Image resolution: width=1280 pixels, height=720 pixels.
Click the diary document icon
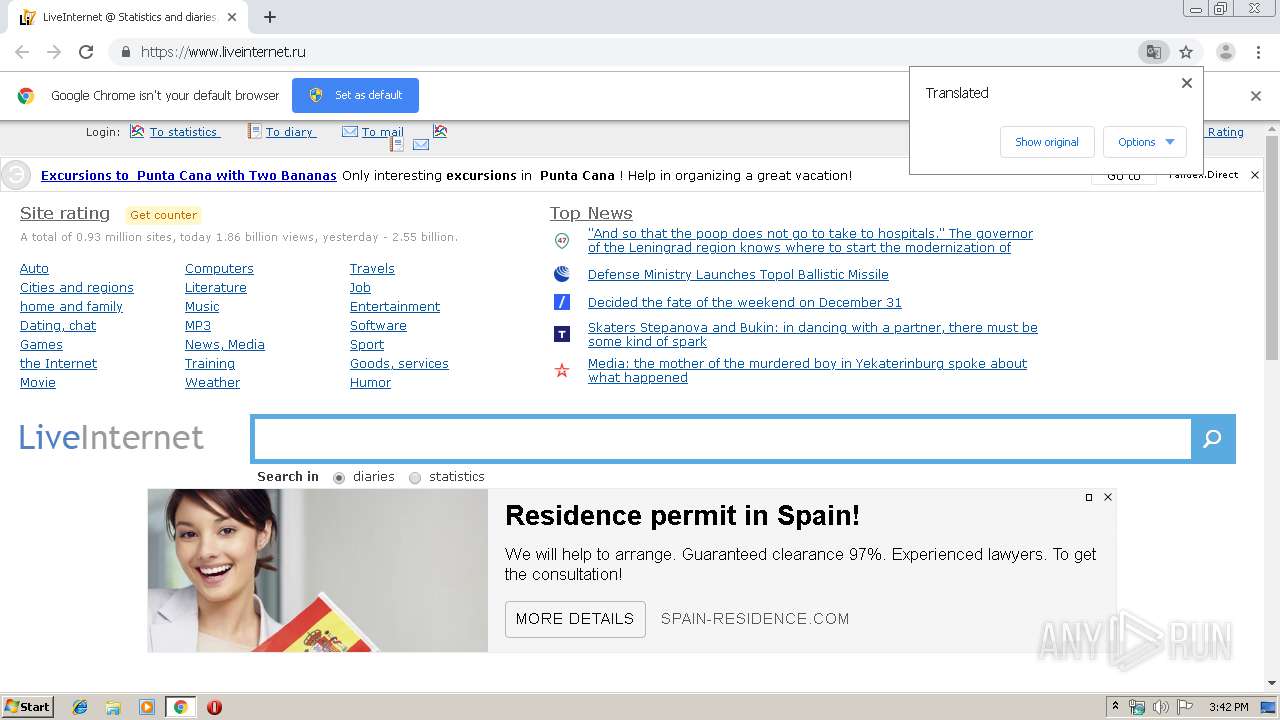255,131
